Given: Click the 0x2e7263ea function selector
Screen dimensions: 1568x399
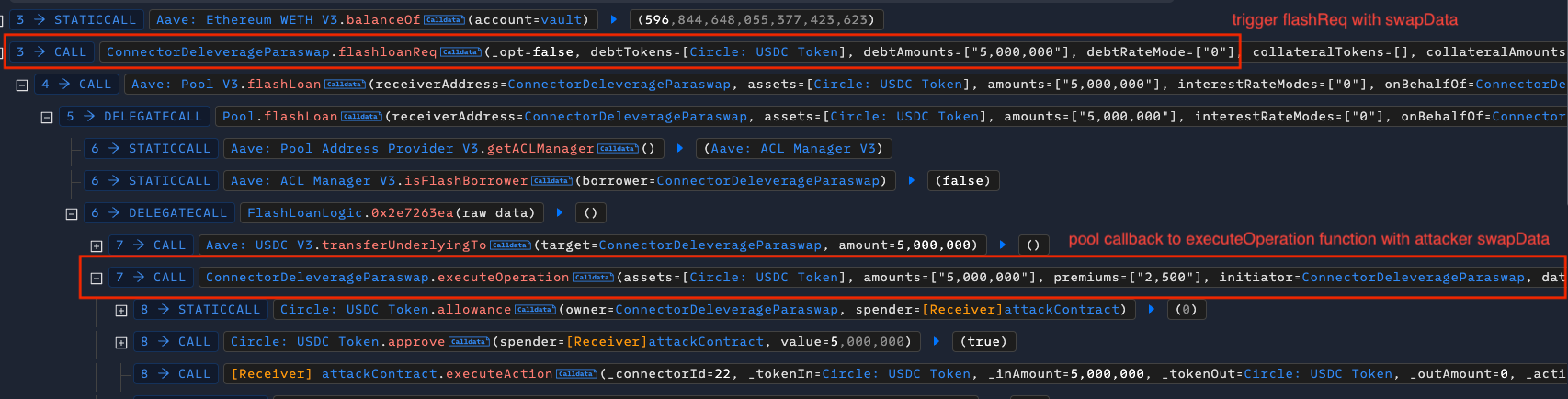Looking at the screenshot, I should 413,213.
